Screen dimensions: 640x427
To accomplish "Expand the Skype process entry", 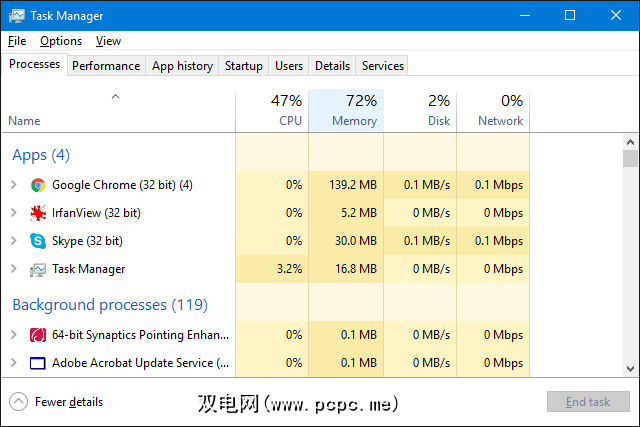I will tap(13, 241).
